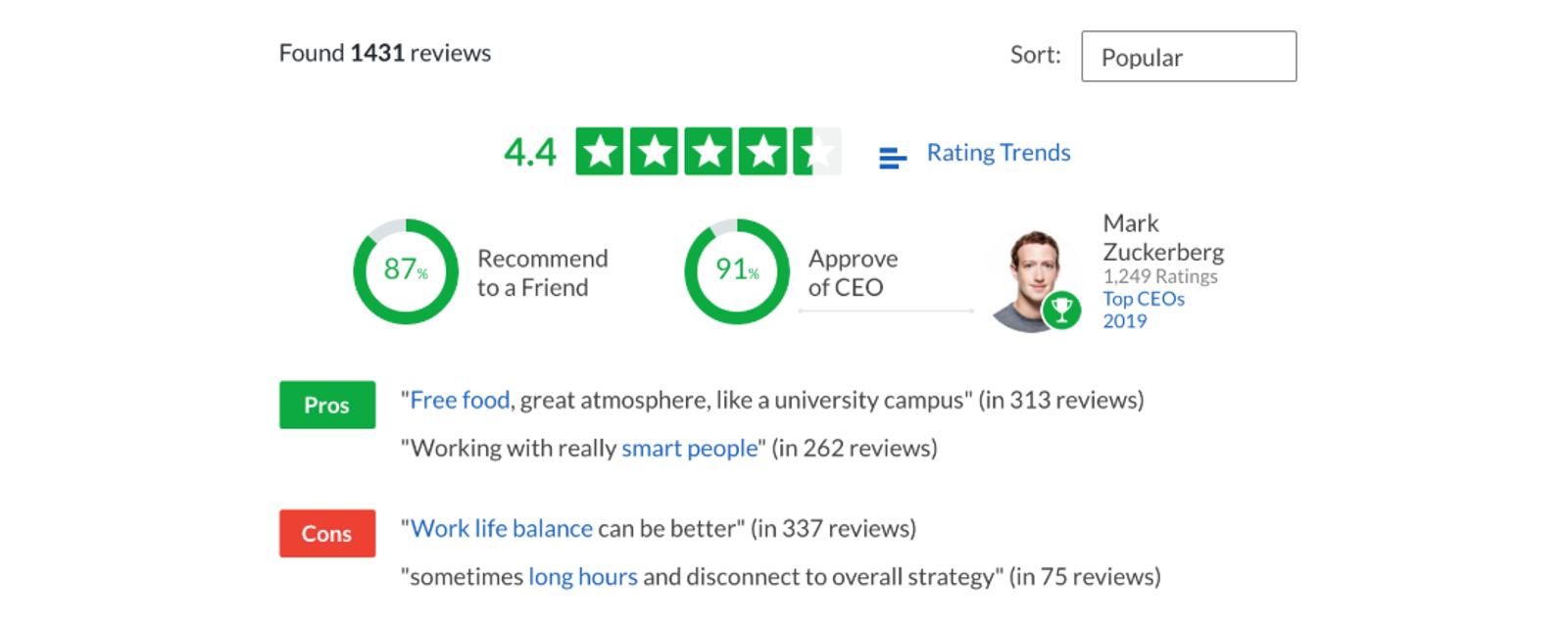Open the Sort dropdown showing Popular
Viewport: 1568px width, 628px height.
(x=1189, y=57)
